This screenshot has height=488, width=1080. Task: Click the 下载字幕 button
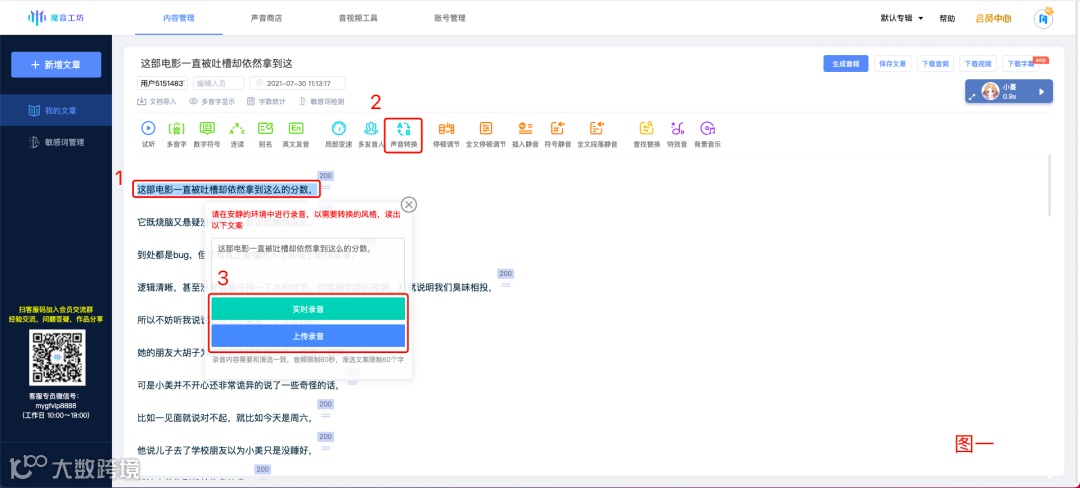point(1021,63)
